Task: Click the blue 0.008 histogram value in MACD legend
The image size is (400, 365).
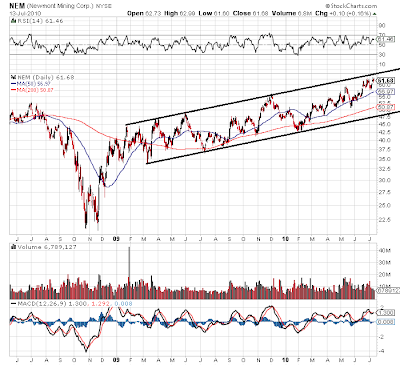Action: (123, 304)
